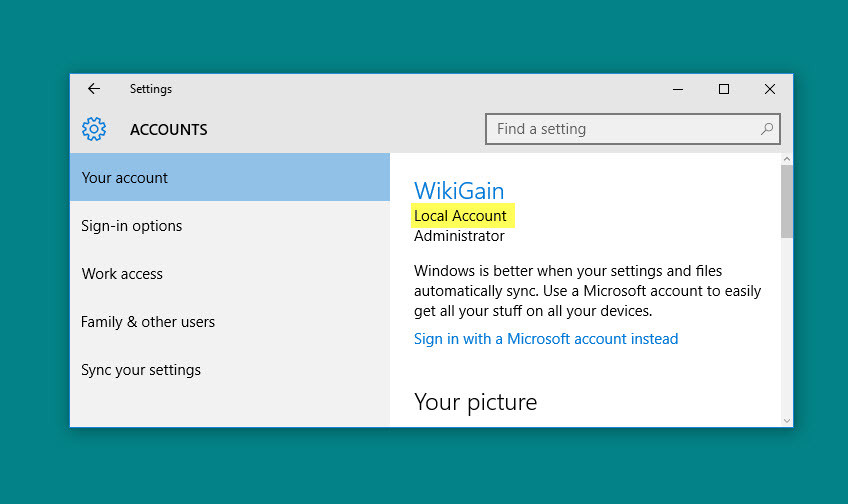Click the search magnifier icon
This screenshot has width=848, height=504.
[x=767, y=129]
